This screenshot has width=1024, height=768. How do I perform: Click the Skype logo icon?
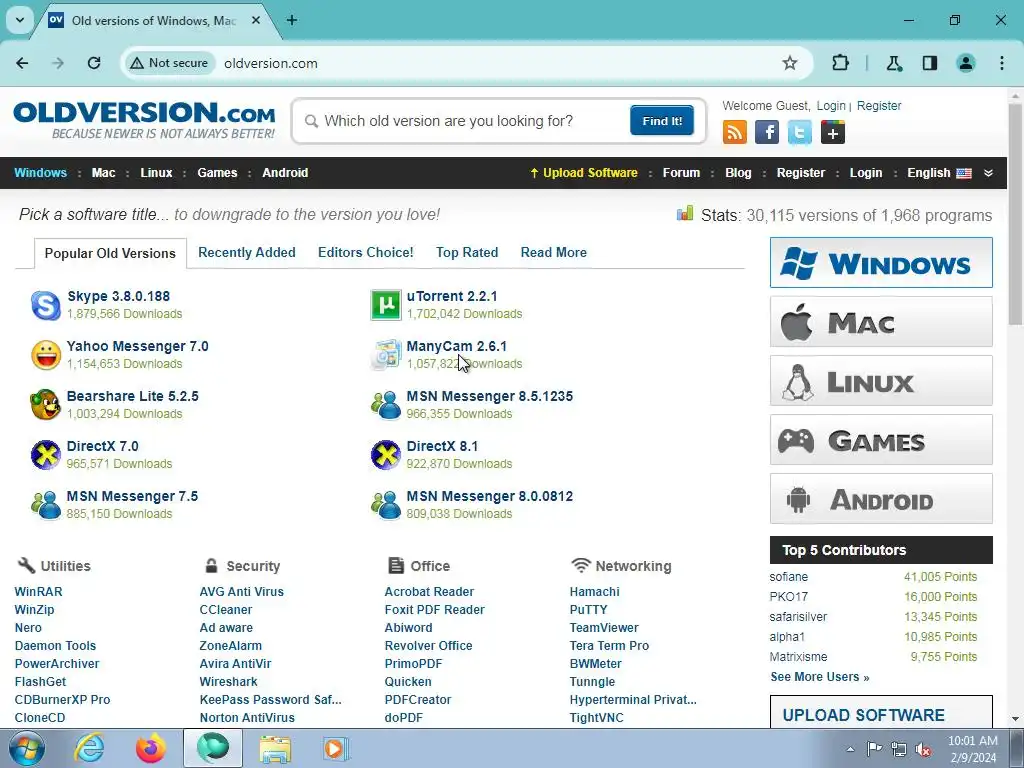pos(46,305)
